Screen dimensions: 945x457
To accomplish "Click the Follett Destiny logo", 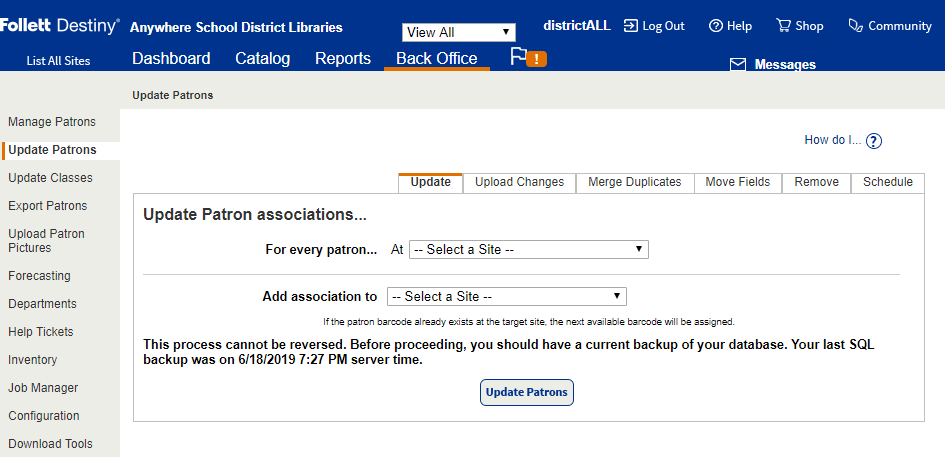I will pos(60,26).
